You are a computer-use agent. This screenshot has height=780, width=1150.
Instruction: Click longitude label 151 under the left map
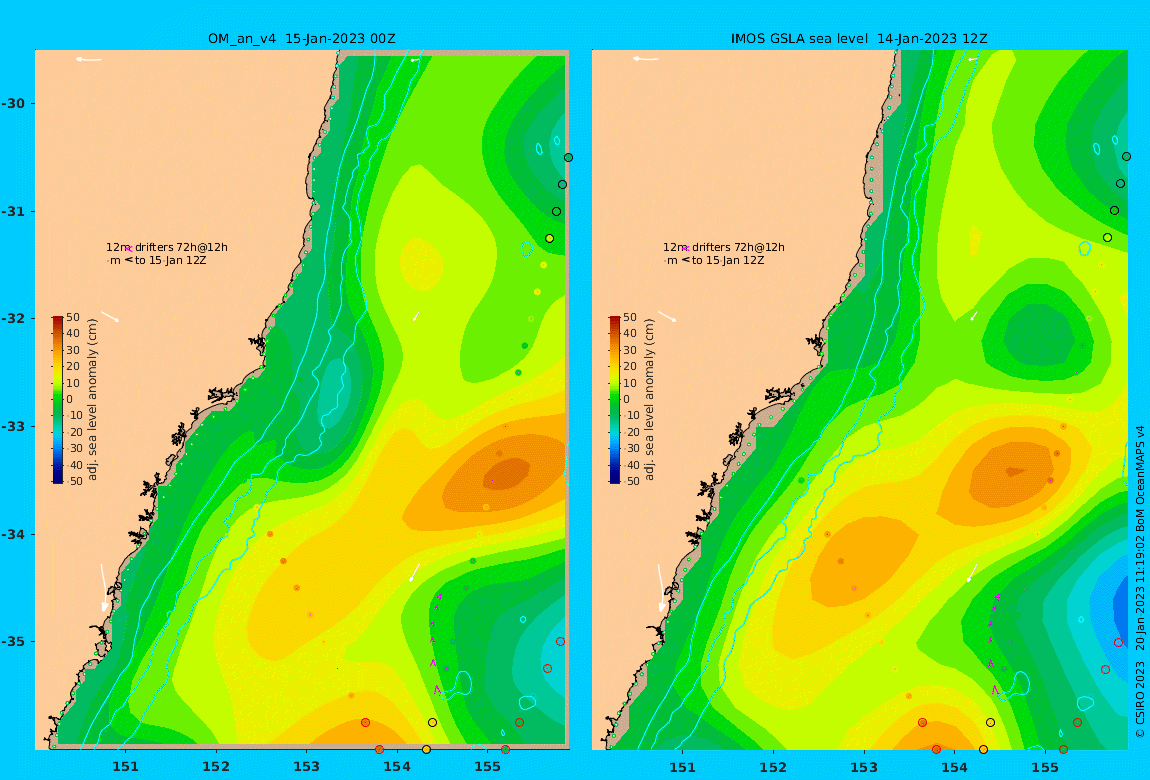pyautogui.click(x=125, y=767)
